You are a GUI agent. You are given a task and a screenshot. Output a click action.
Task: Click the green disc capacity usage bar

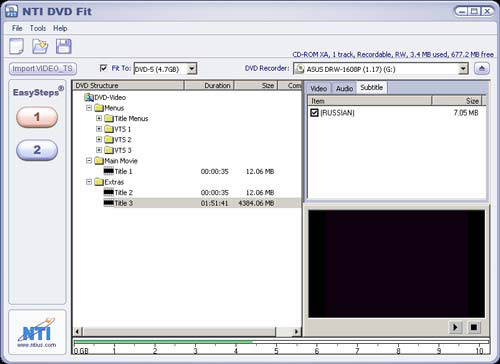(x=163, y=342)
